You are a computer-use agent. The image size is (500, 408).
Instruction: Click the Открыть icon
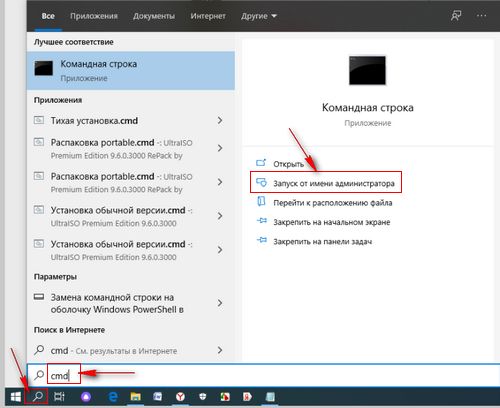click(261, 163)
